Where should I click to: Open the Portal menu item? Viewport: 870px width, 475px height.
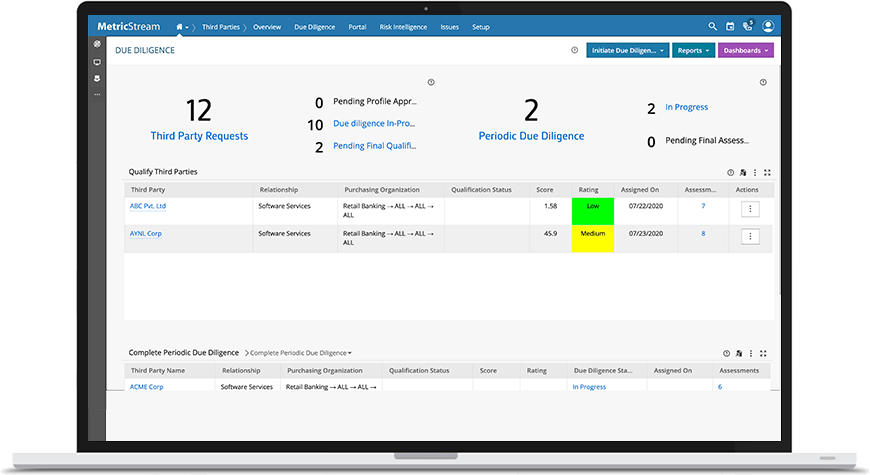pyautogui.click(x=357, y=27)
